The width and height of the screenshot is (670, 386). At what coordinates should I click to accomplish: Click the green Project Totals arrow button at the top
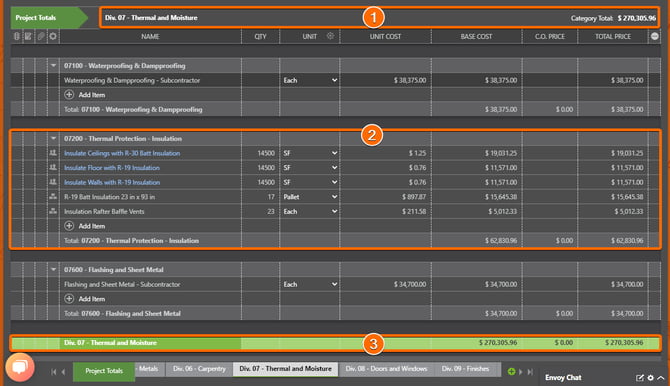49,18
